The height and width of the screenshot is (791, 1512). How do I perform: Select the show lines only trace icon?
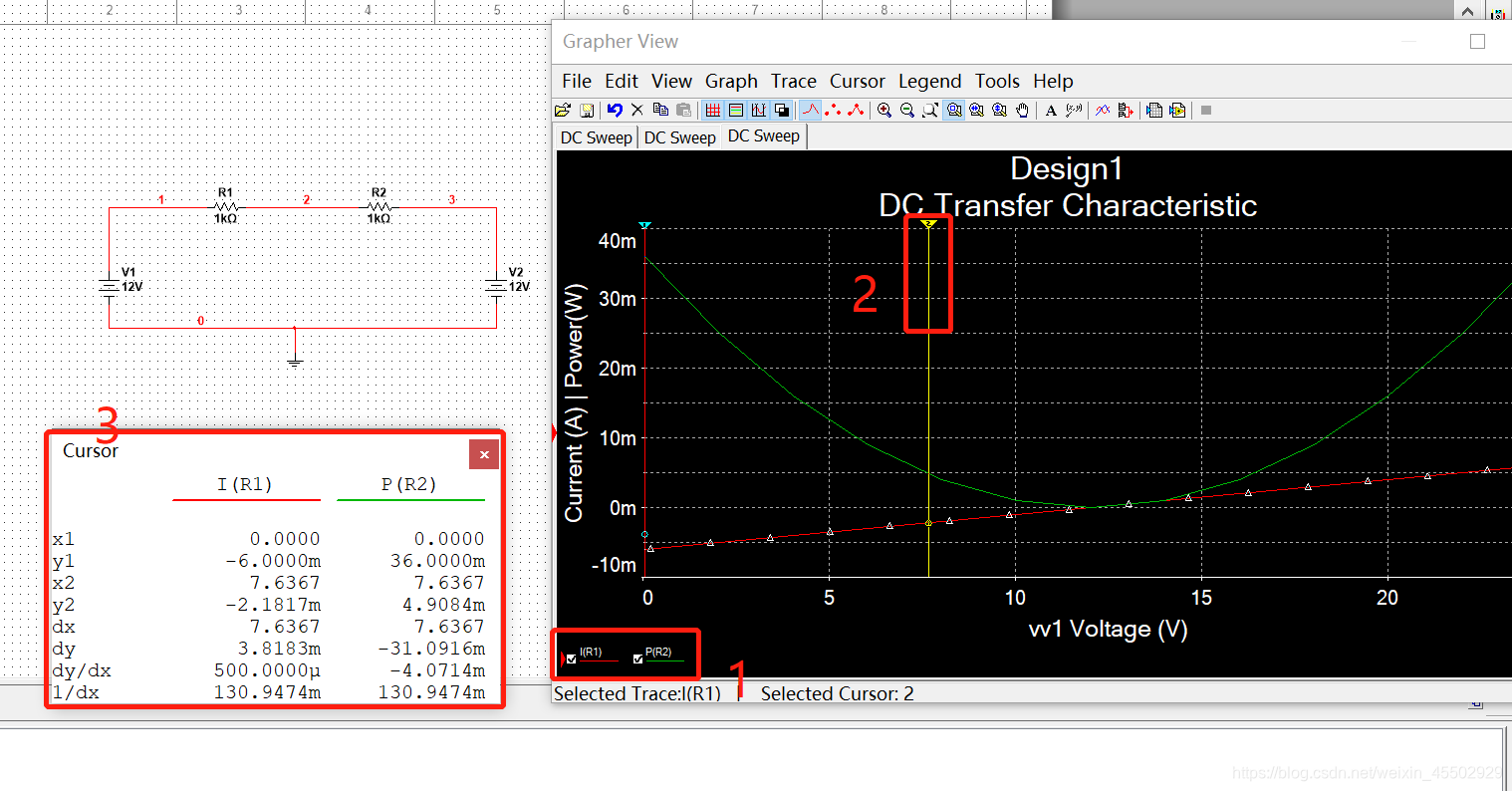(811, 110)
